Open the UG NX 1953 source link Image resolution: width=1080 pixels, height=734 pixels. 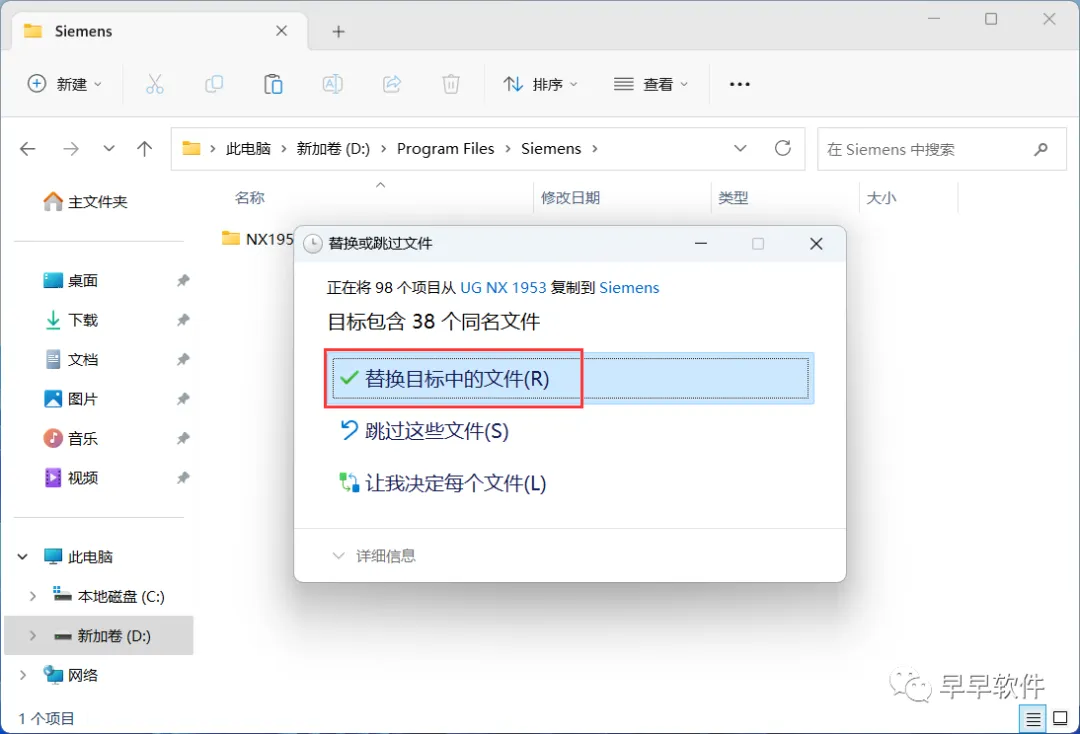tap(503, 287)
